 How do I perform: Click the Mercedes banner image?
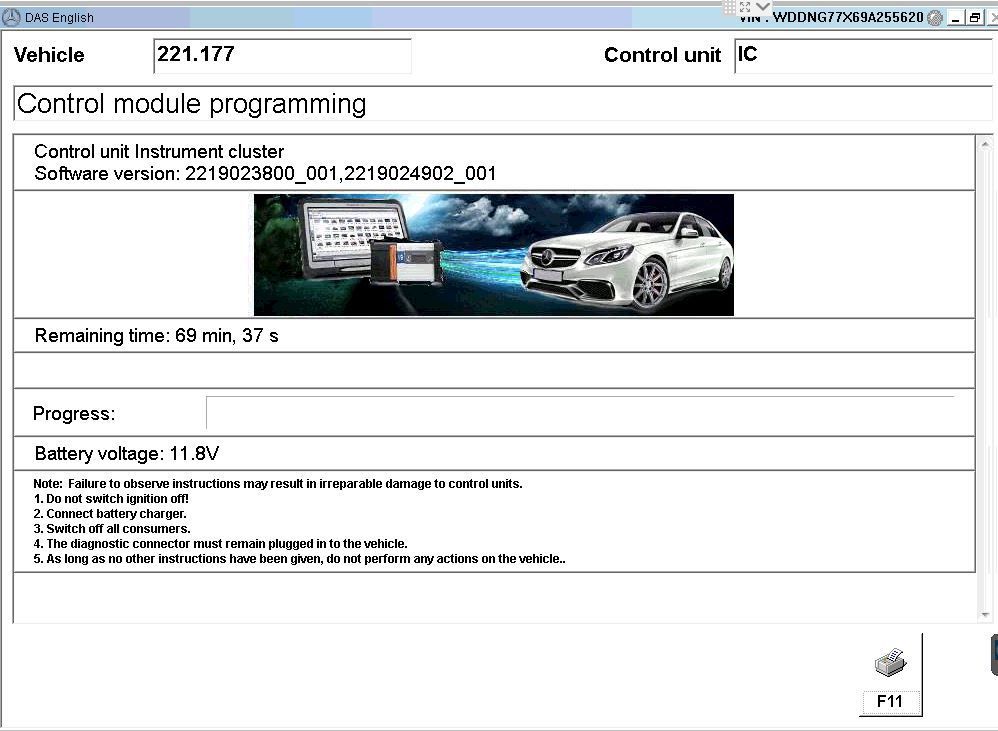coord(493,255)
